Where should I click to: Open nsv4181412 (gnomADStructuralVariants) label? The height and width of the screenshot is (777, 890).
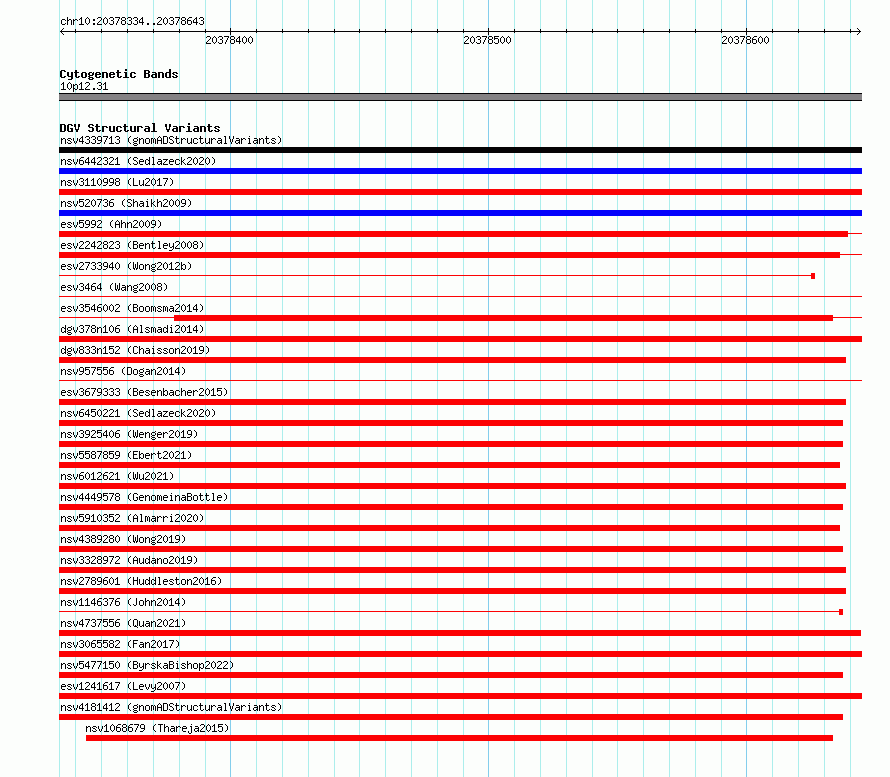(x=171, y=707)
